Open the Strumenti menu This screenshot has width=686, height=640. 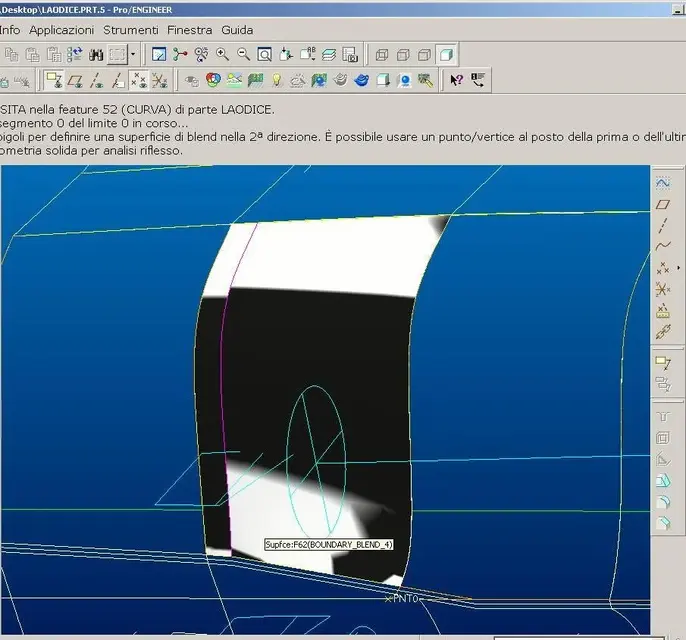point(130,30)
